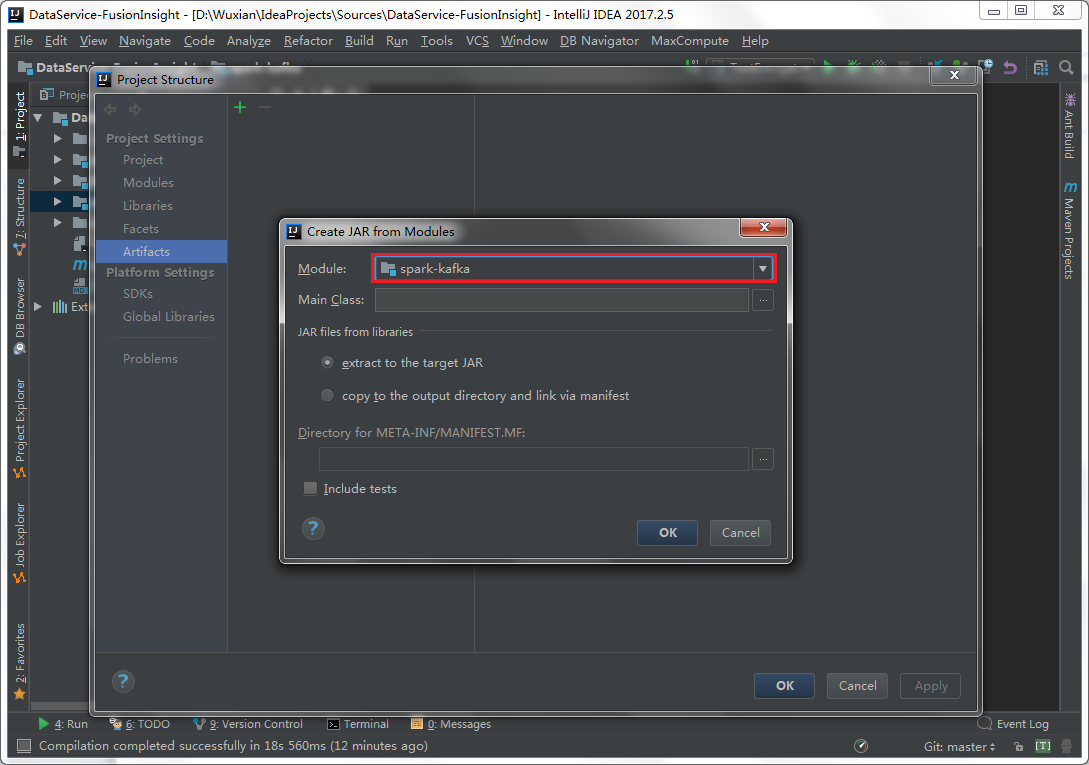This screenshot has width=1089, height=765.
Task: Click the Apply button in Project Structure
Action: 931,686
